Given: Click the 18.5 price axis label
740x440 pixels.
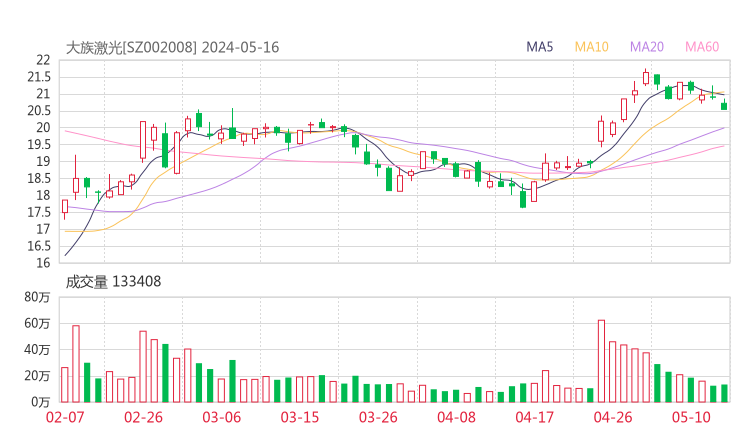Looking at the screenshot, I should [x=39, y=178].
